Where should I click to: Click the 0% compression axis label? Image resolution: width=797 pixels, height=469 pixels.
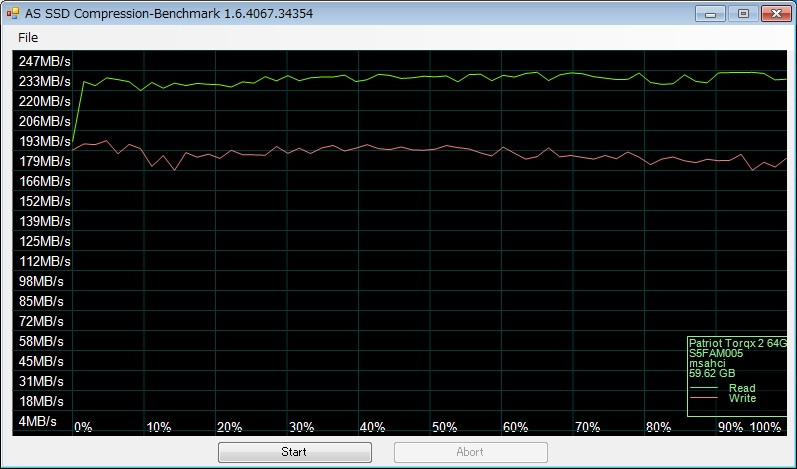tap(83, 427)
